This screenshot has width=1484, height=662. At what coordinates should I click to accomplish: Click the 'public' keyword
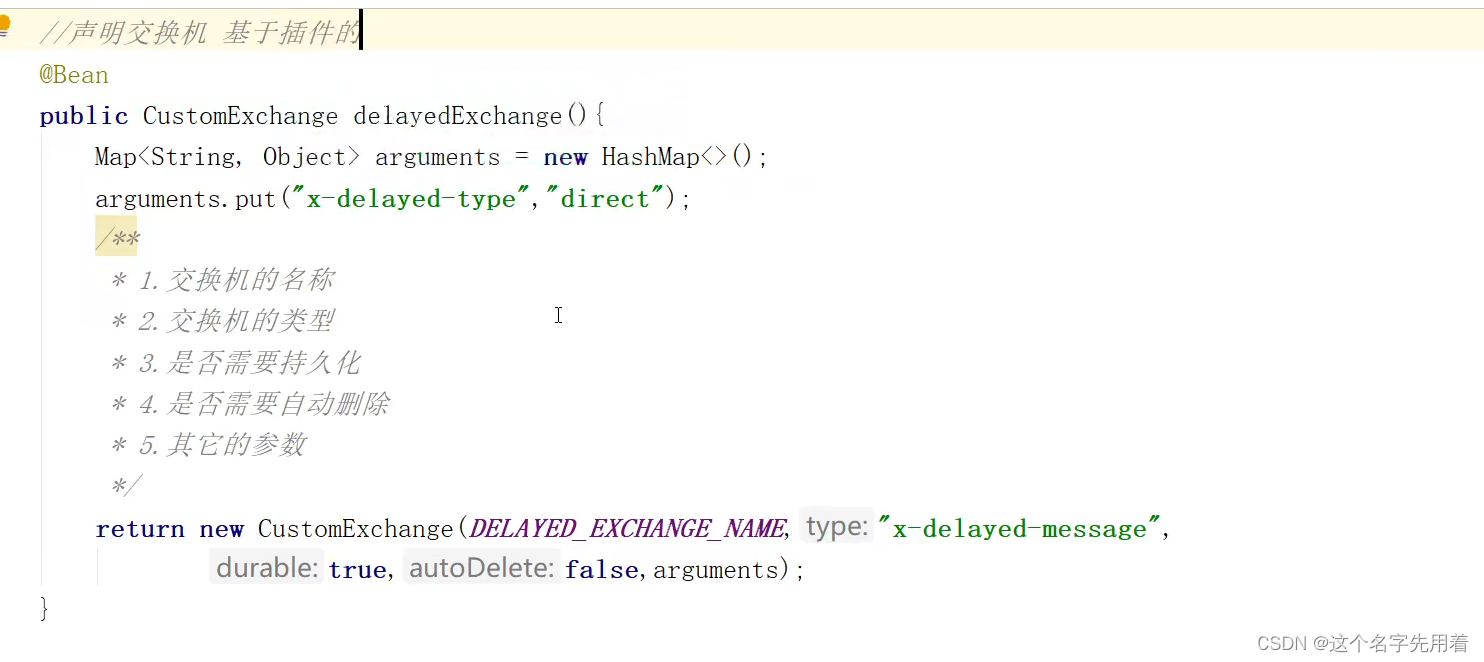coord(84,116)
